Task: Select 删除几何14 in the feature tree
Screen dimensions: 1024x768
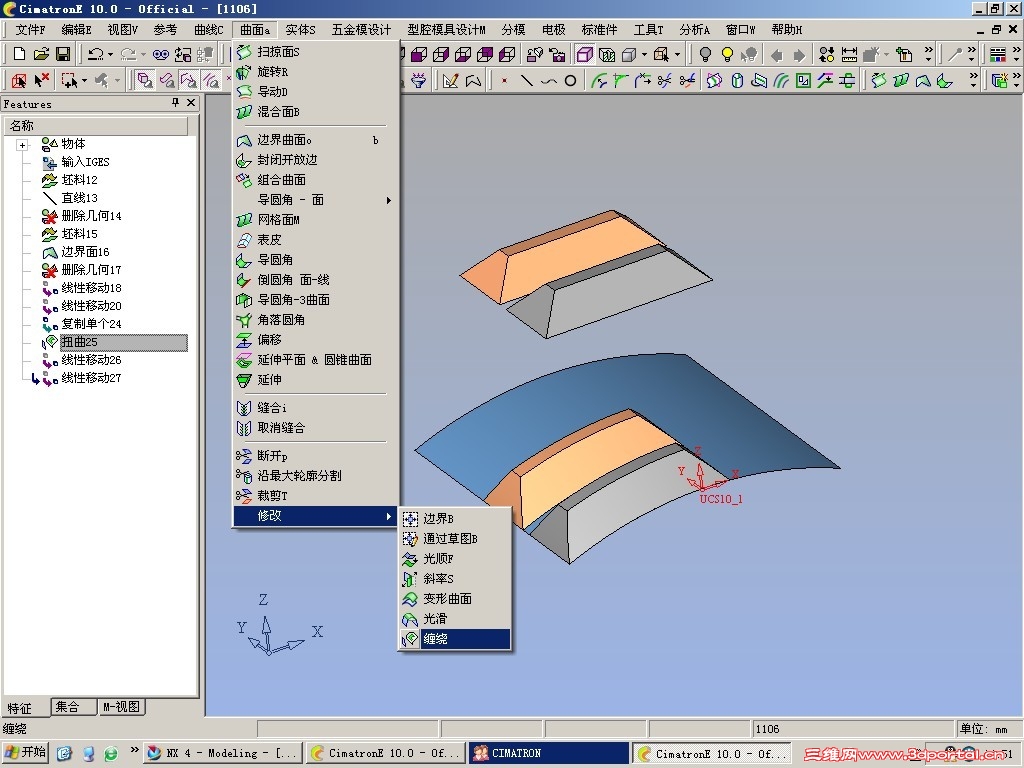Action: pyautogui.click(x=91, y=216)
